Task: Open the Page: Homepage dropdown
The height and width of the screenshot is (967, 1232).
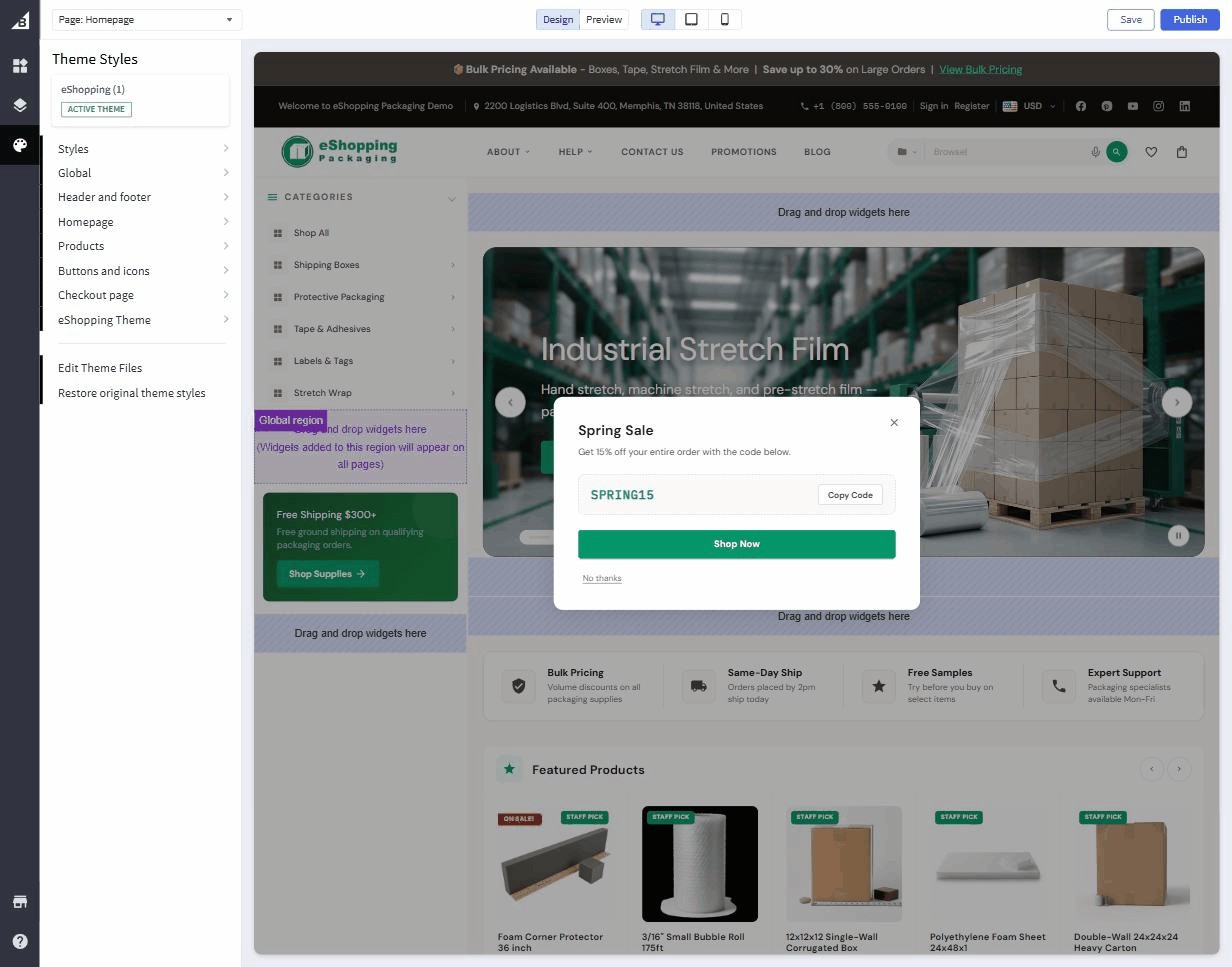Action: [147, 19]
